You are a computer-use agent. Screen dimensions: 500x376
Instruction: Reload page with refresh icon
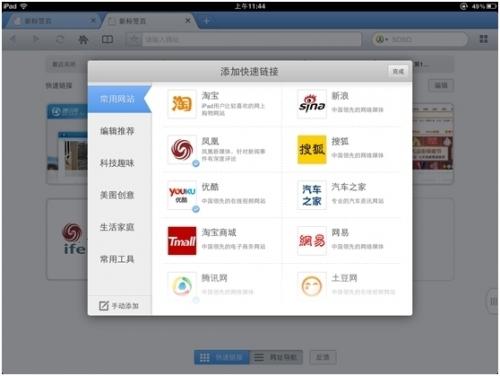59,40
